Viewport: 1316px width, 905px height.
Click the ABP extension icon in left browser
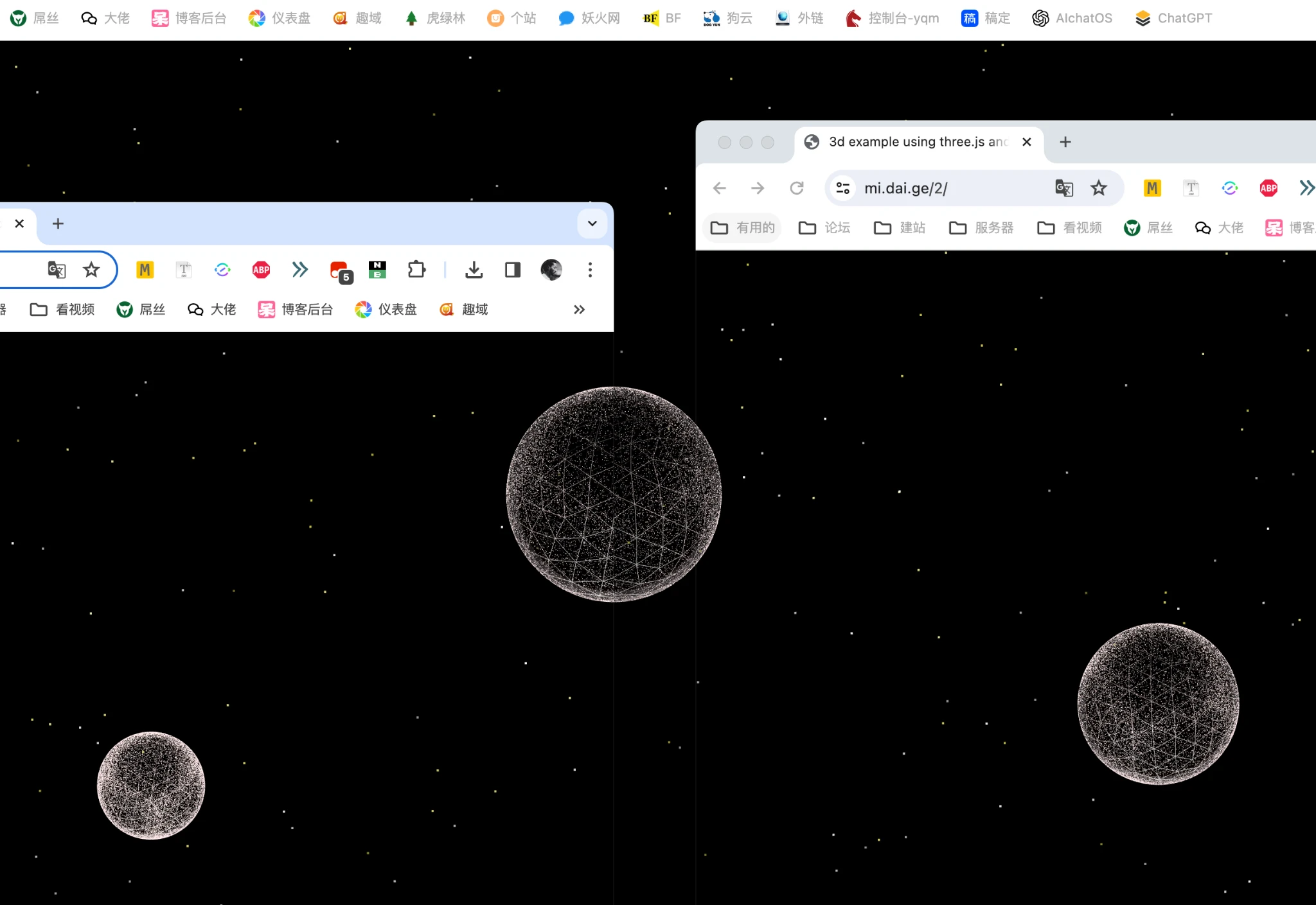[261, 270]
